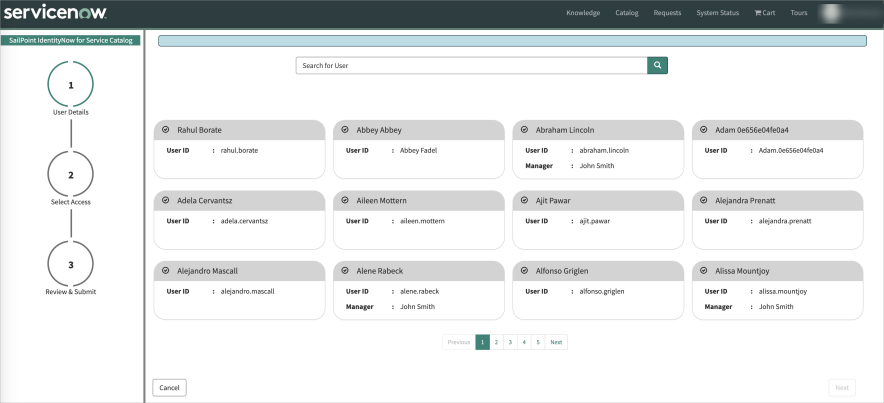This screenshot has height=403, width=884.
Task: Go to pagination page 5
Action: coord(538,342)
